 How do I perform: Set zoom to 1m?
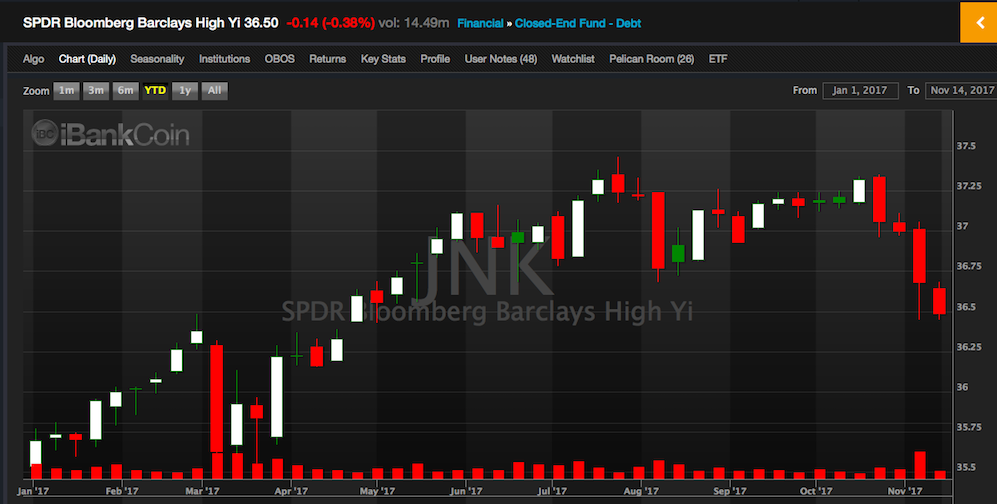pyautogui.click(x=66, y=90)
